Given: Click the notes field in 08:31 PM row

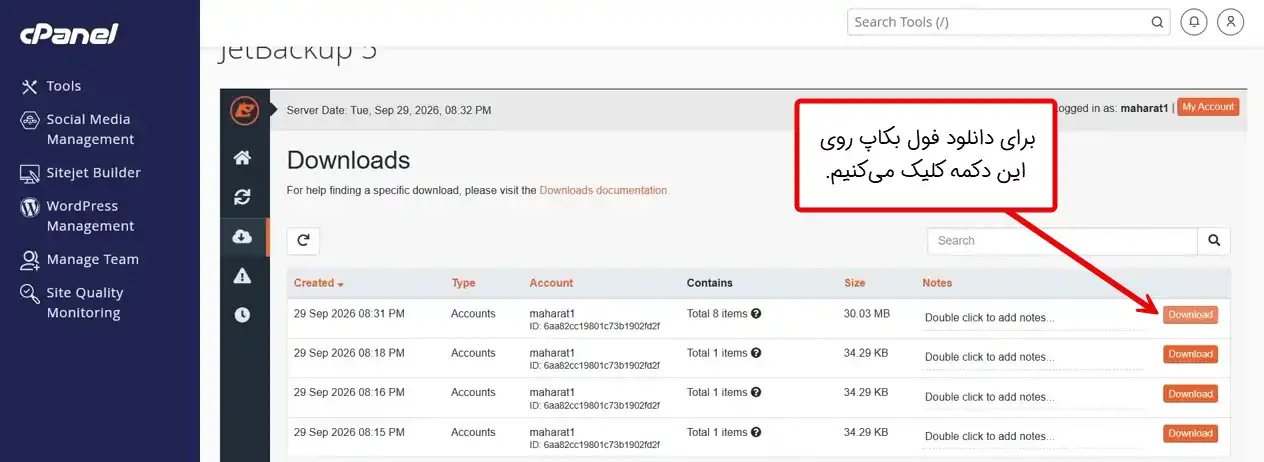Looking at the screenshot, I should pyautogui.click(x=1035, y=318).
